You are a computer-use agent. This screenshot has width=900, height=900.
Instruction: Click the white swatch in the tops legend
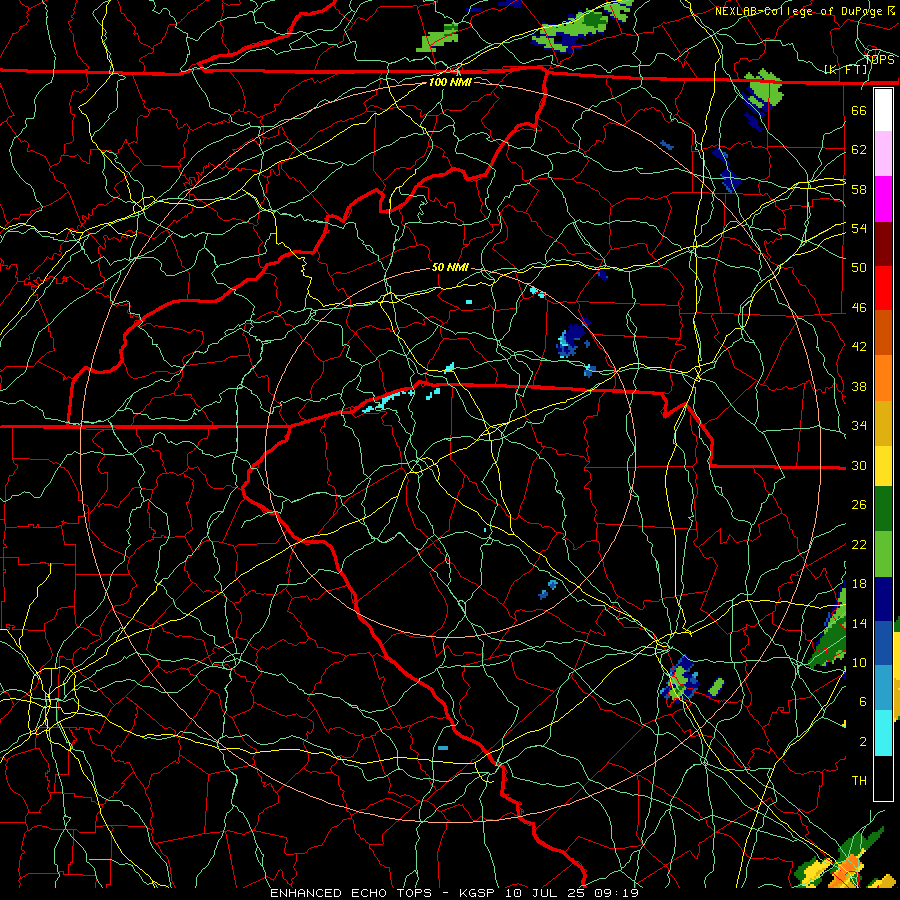click(x=883, y=110)
